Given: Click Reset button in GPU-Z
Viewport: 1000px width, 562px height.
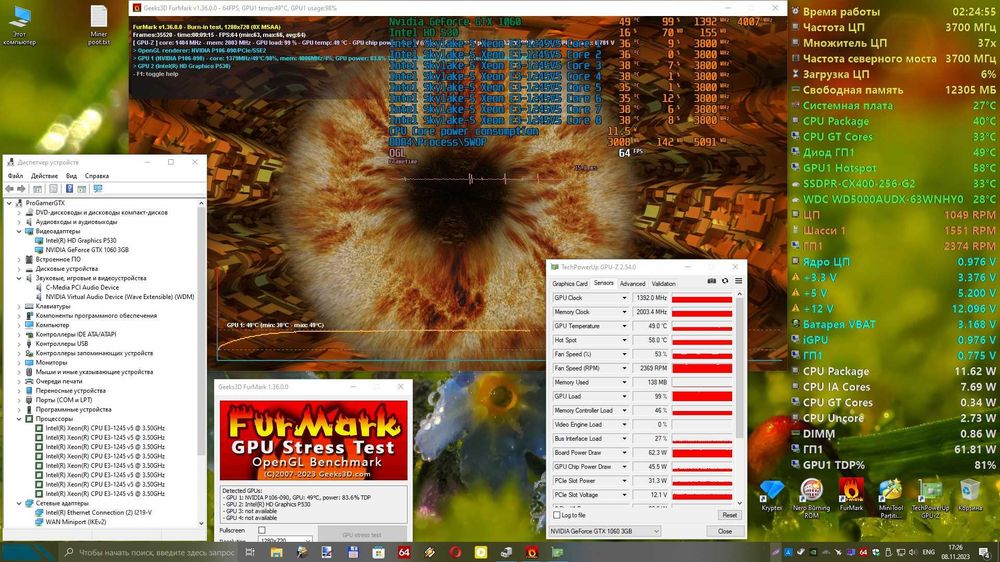Looking at the screenshot, I should (729, 515).
